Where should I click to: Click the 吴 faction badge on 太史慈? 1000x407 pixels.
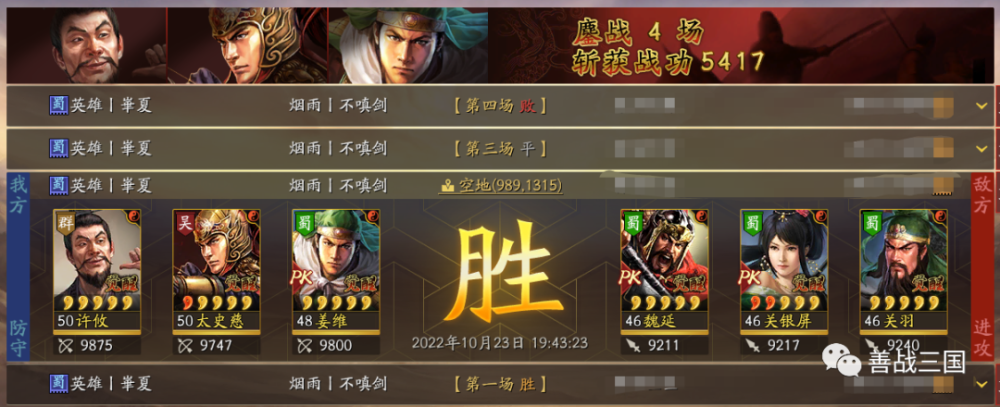point(184,222)
